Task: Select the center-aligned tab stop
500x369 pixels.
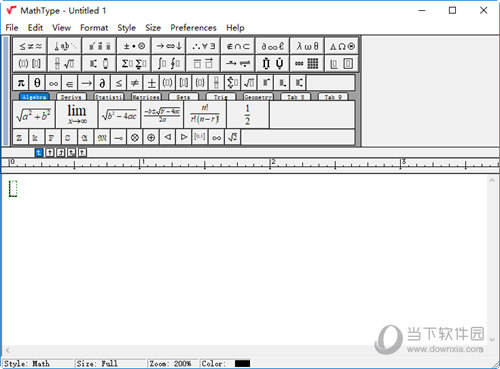Action: point(50,153)
